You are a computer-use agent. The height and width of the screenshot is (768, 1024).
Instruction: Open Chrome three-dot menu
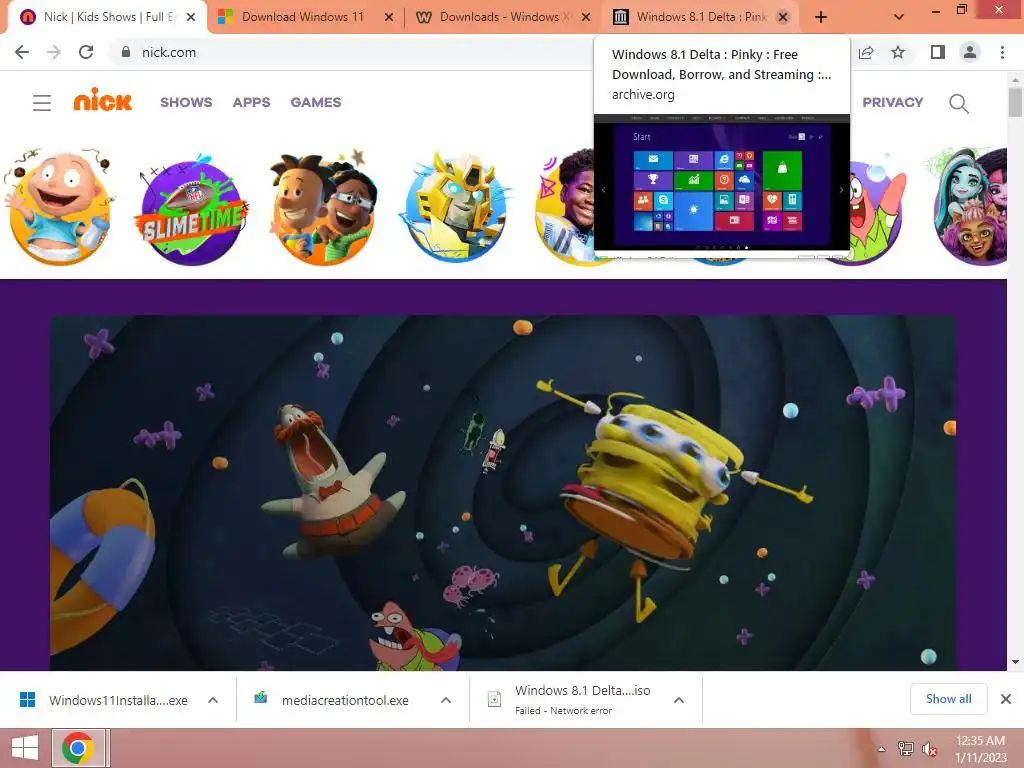(x=1002, y=52)
